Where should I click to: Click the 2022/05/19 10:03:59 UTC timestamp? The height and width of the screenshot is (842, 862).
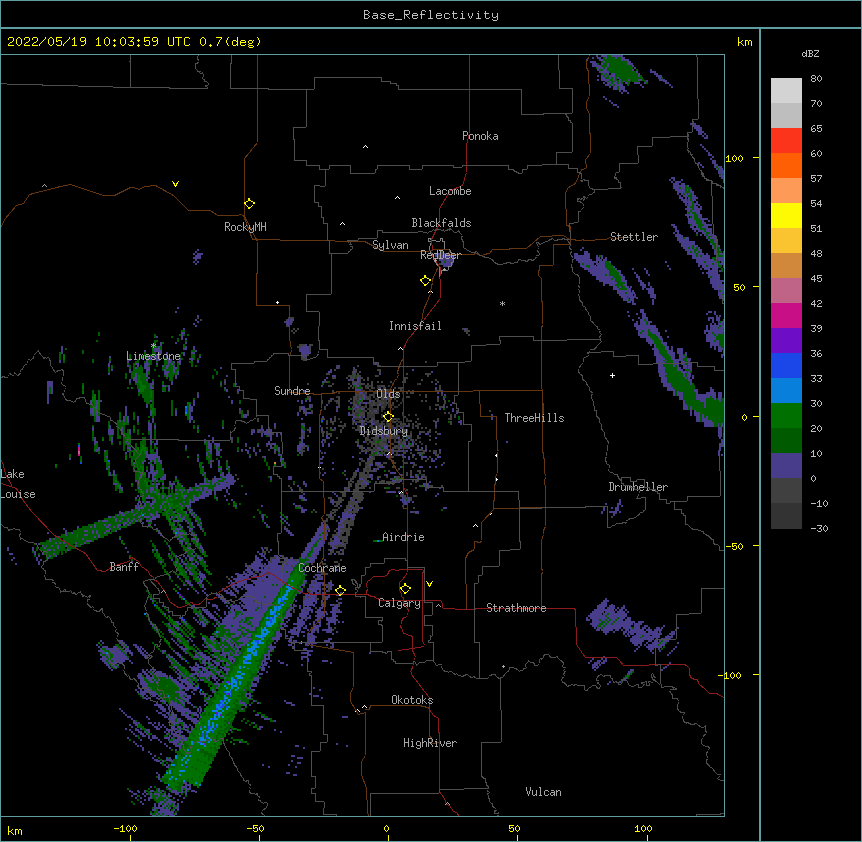click(x=100, y=42)
